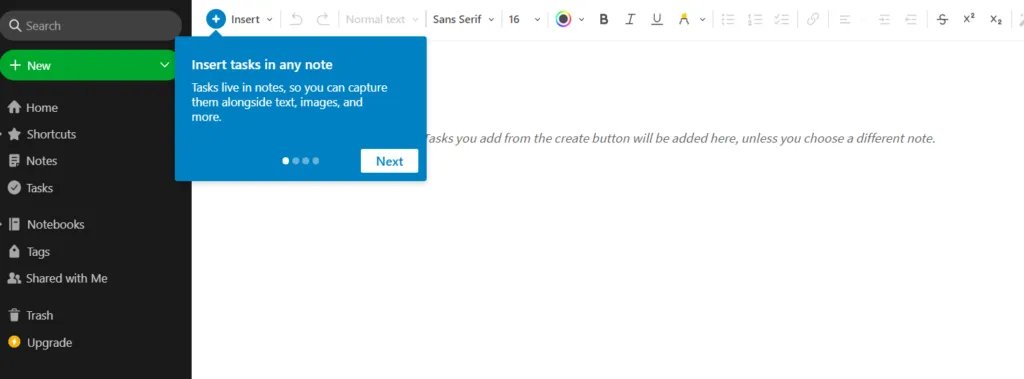The width and height of the screenshot is (1024, 379).
Task: Open the font size 16 dropdown
Action: (524, 20)
